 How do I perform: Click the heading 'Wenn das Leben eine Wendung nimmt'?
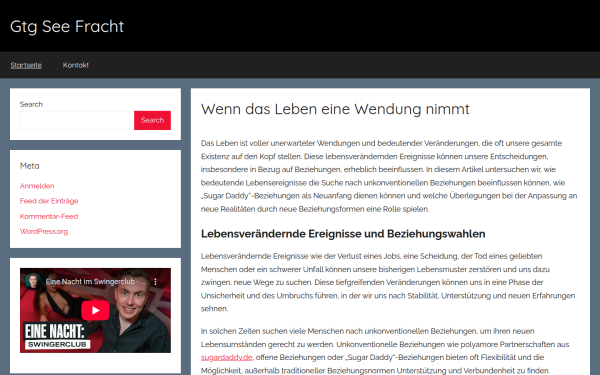(335, 109)
